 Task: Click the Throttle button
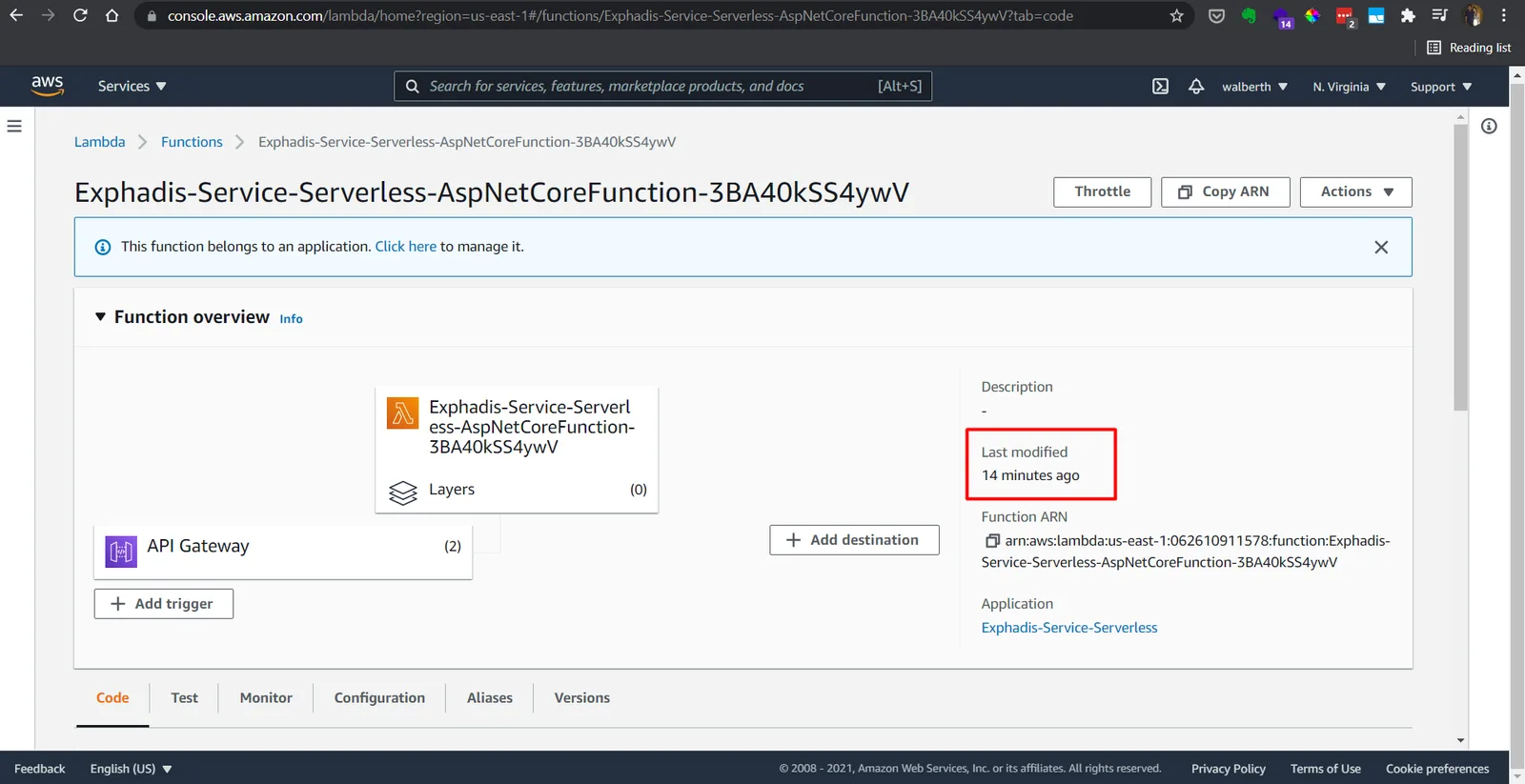(x=1102, y=191)
